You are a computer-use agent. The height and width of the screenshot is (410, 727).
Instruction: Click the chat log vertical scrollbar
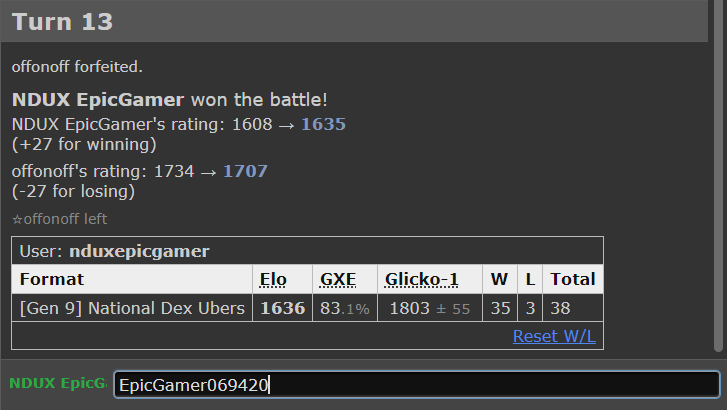click(x=718, y=175)
